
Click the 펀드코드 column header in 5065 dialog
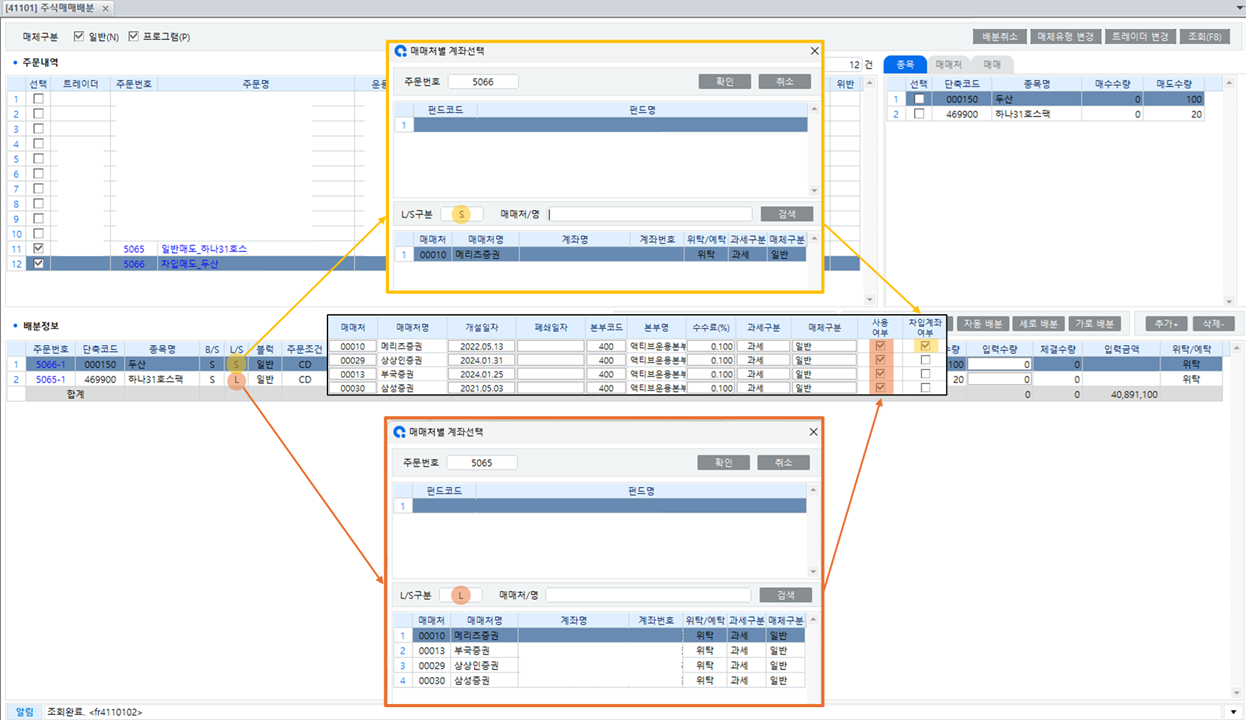pos(444,491)
